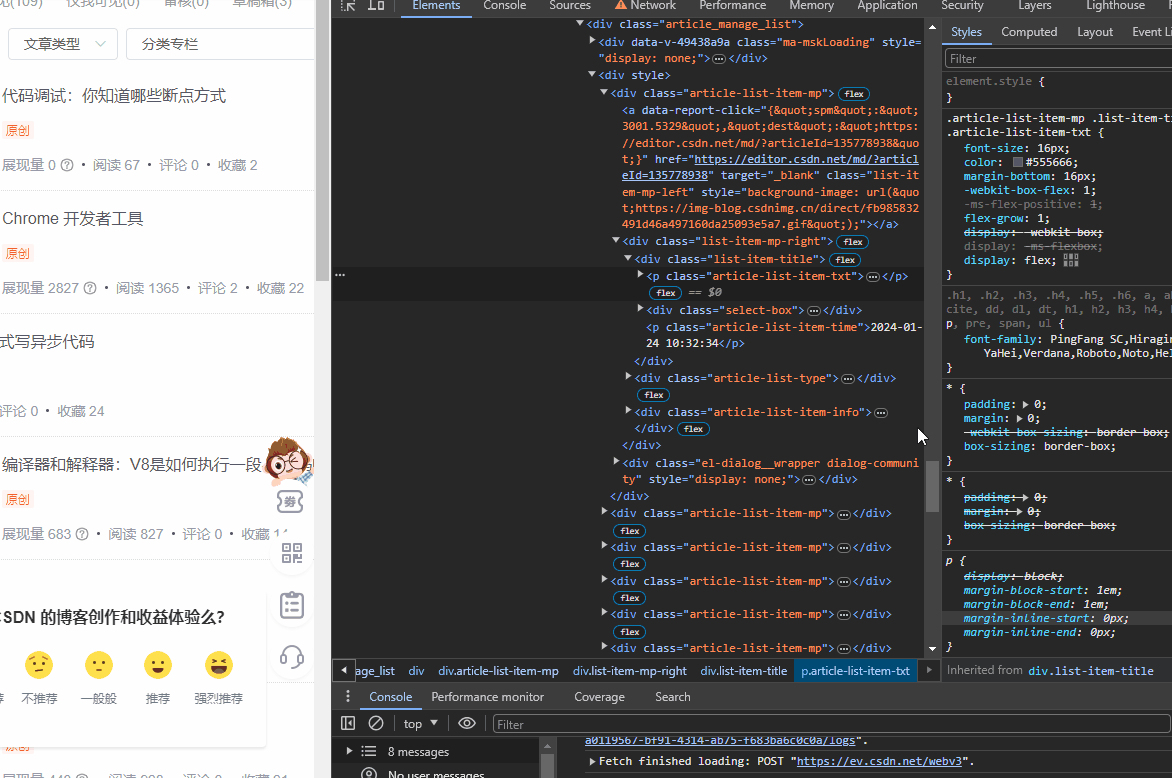Toggle the flex badge on list-item-mp-right
This screenshot has width=1172, height=778.
[853, 242]
